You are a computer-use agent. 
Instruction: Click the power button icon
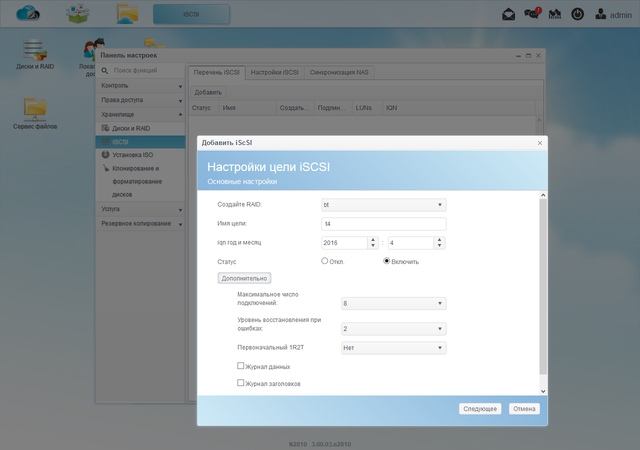[577, 15]
